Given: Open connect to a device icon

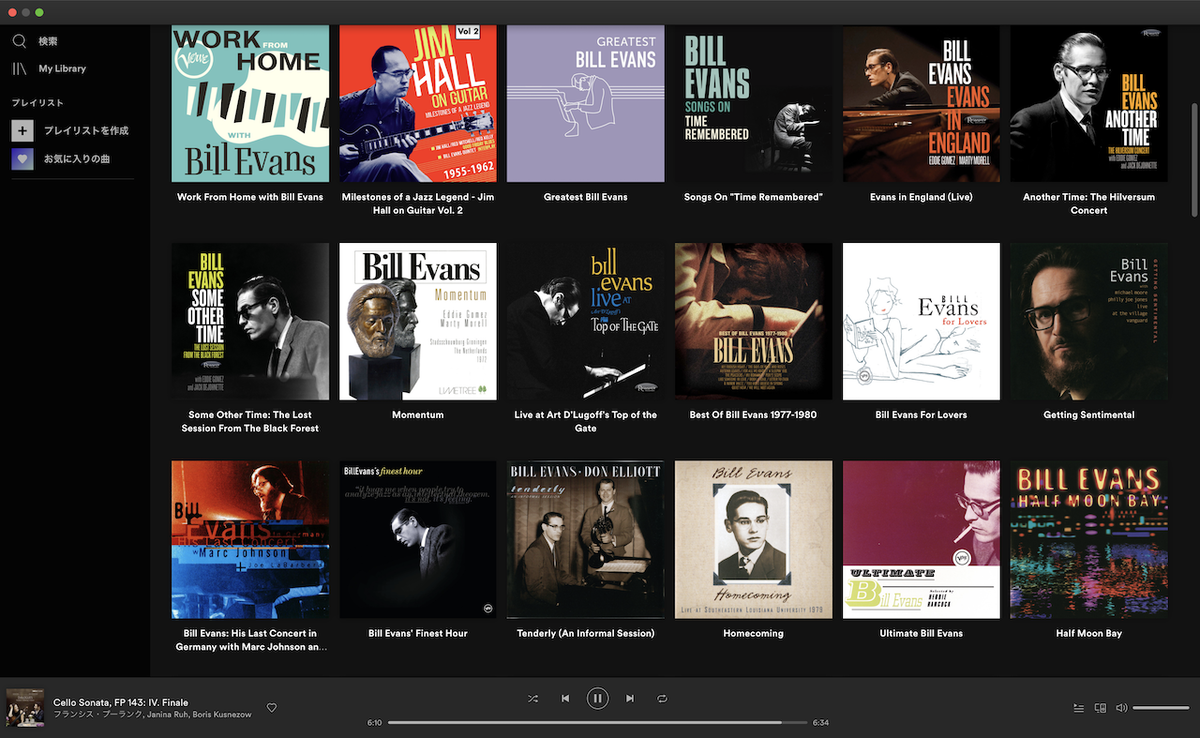Looking at the screenshot, I should [x=1101, y=708].
